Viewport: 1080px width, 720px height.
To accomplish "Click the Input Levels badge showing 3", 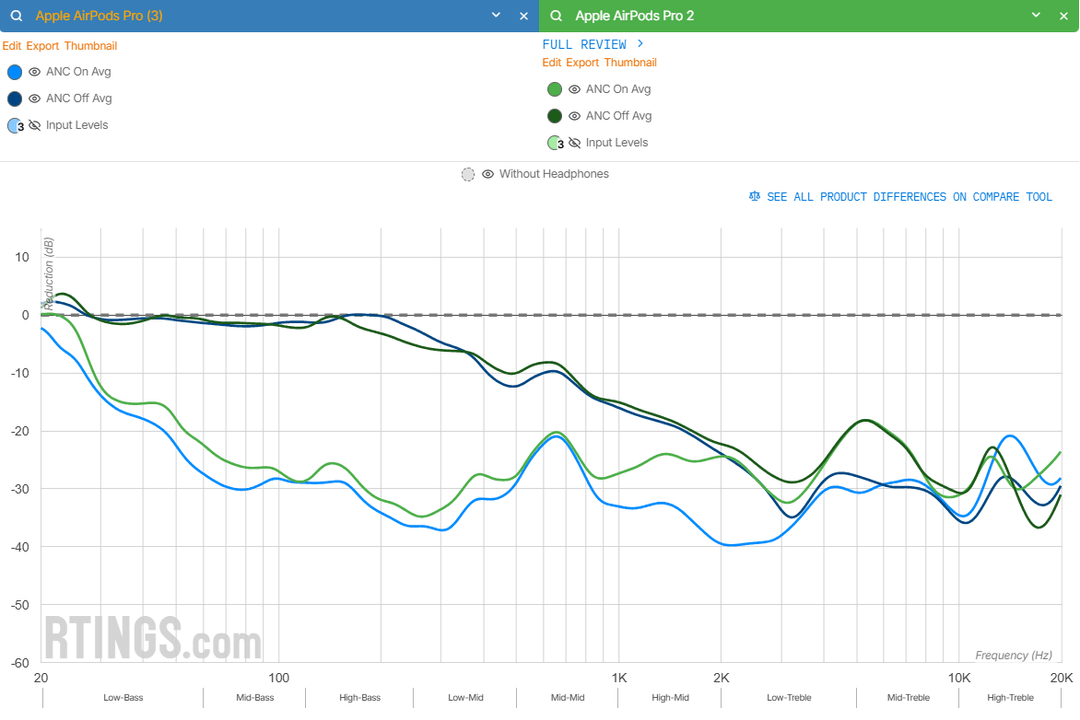I will 15,125.
